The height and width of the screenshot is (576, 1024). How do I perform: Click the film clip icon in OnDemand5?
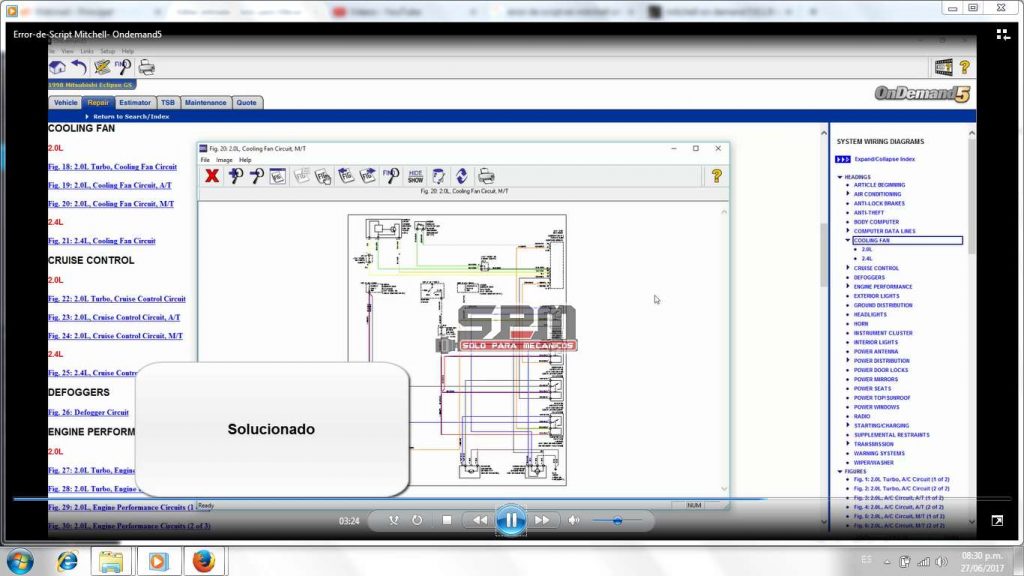coord(944,67)
